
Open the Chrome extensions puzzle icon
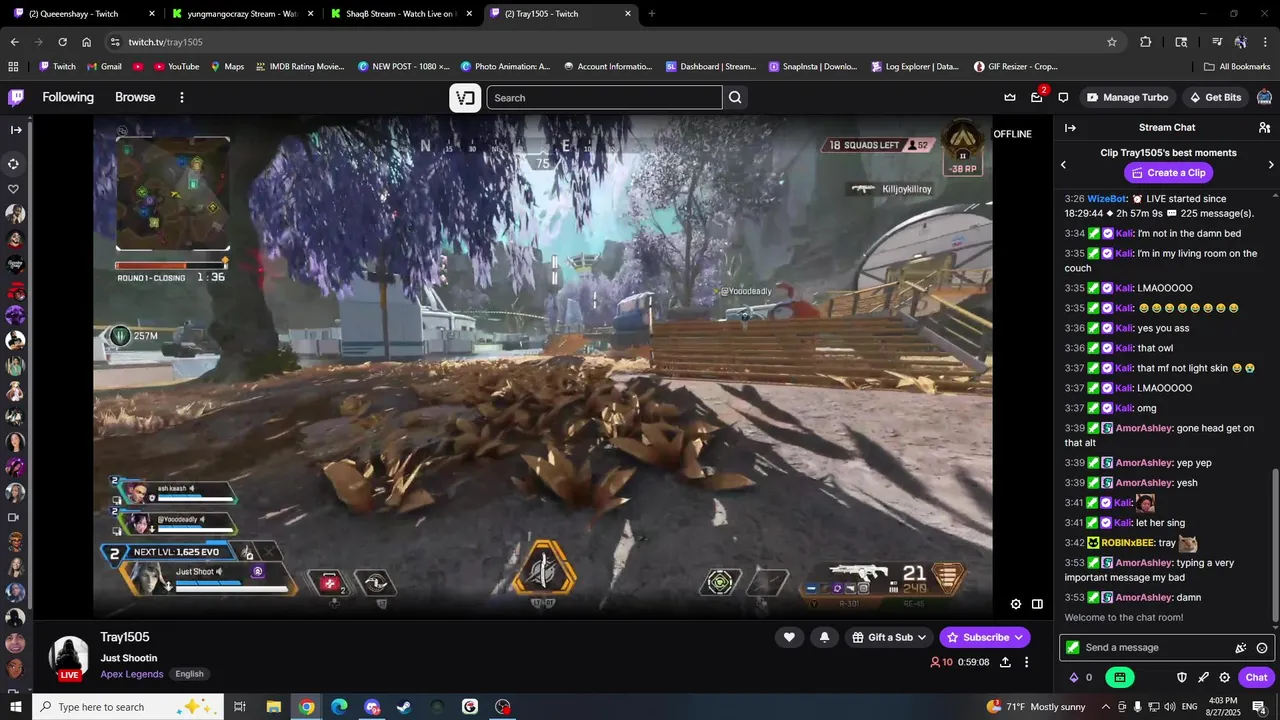(x=1146, y=42)
